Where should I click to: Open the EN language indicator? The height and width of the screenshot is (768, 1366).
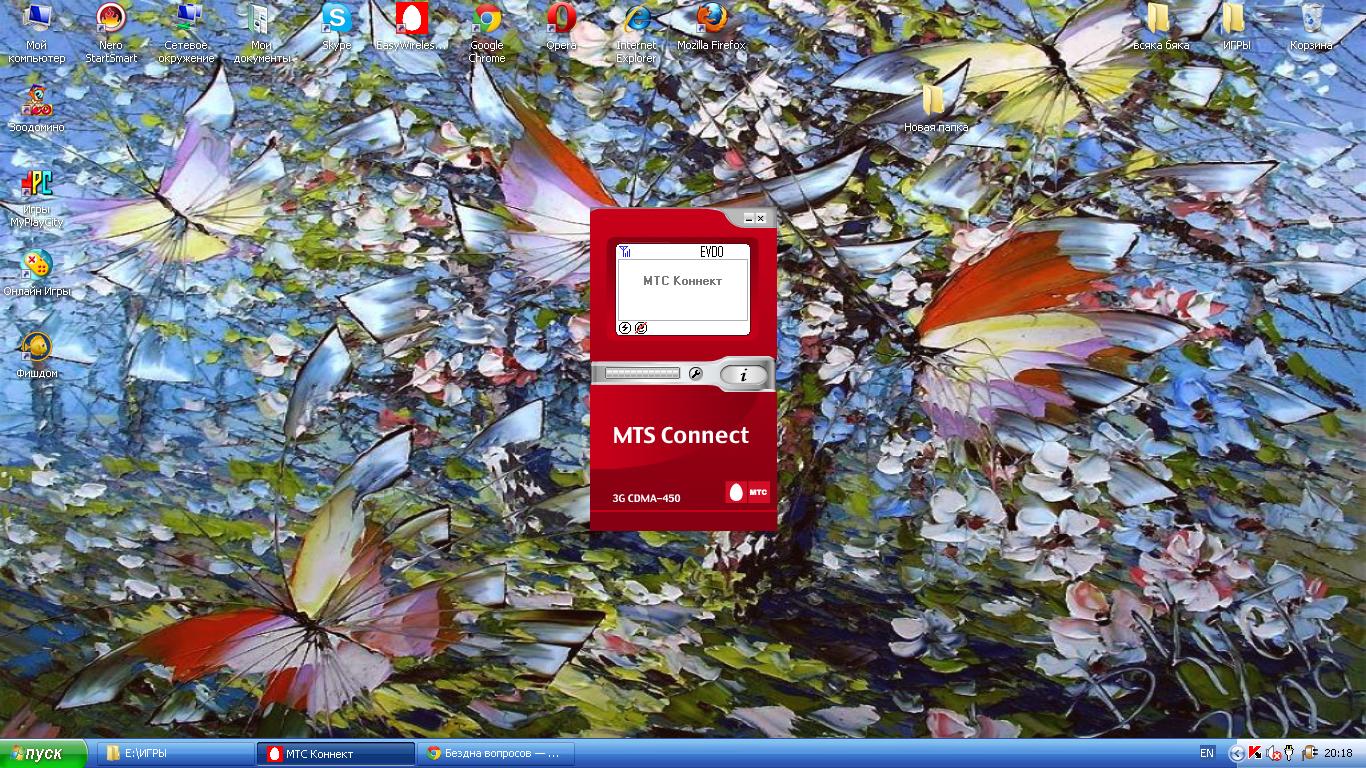[1207, 753]
